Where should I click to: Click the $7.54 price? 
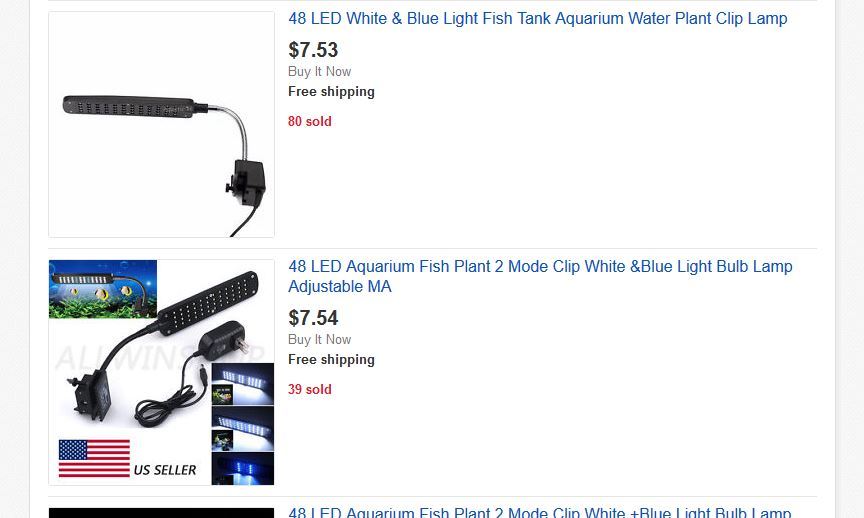pyautogui.click(x=313, y=318)
